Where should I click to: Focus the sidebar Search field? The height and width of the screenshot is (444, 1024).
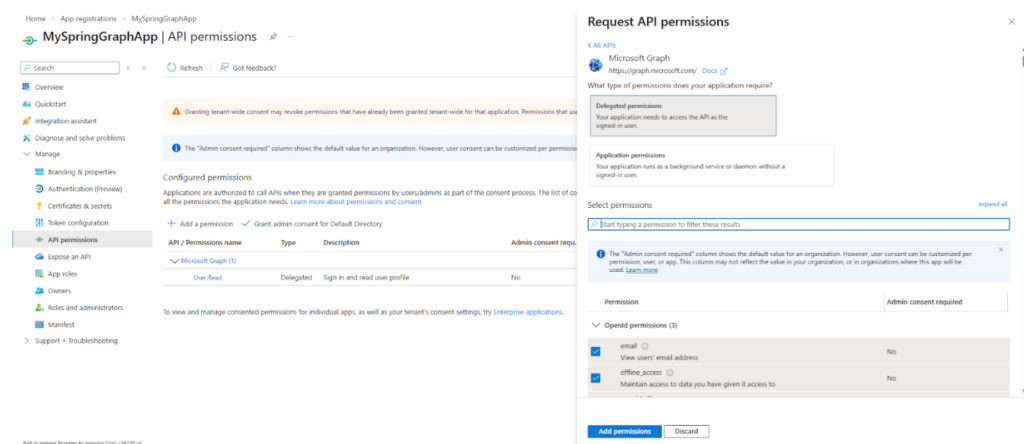pyautogui.click(x=70, y=68)
